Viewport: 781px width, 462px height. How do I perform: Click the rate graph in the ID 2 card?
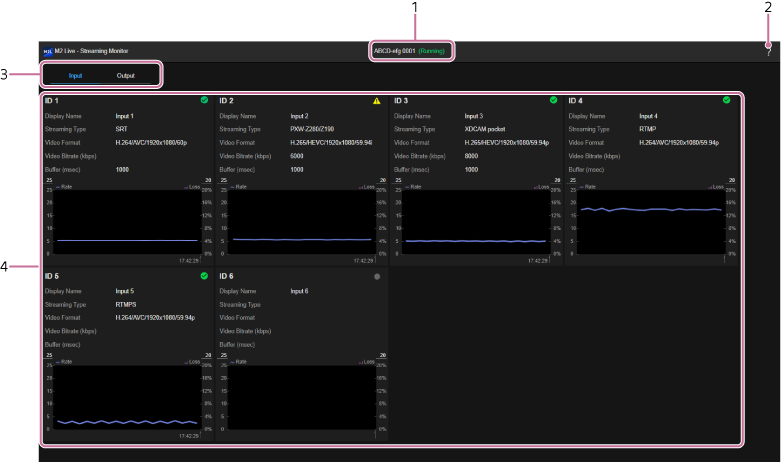point(302,222)
